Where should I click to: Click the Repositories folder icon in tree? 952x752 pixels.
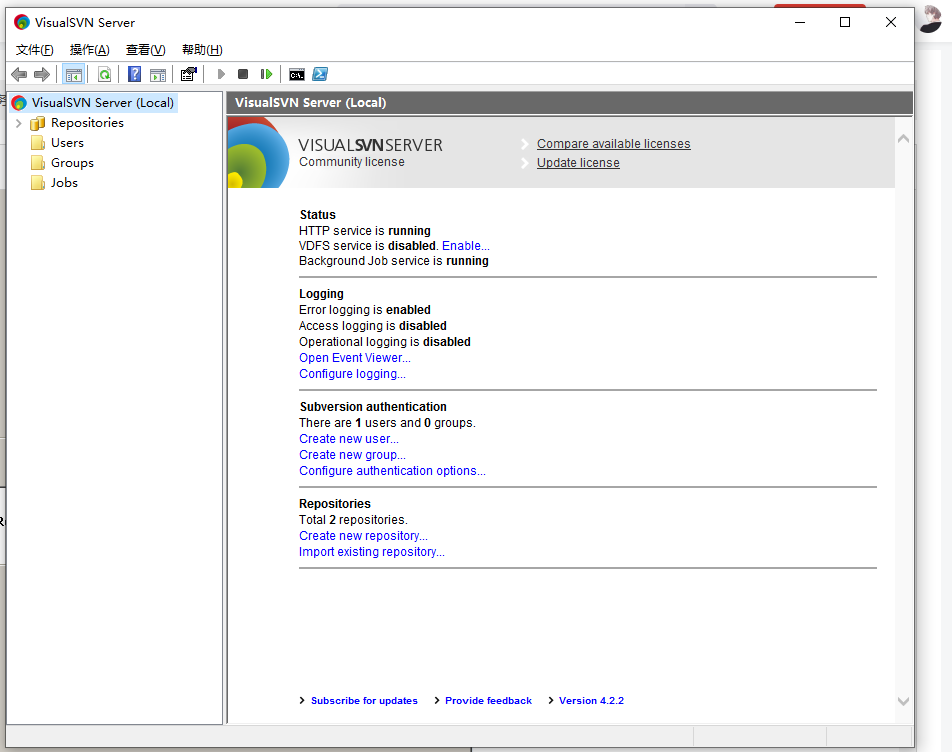(38, 123)
